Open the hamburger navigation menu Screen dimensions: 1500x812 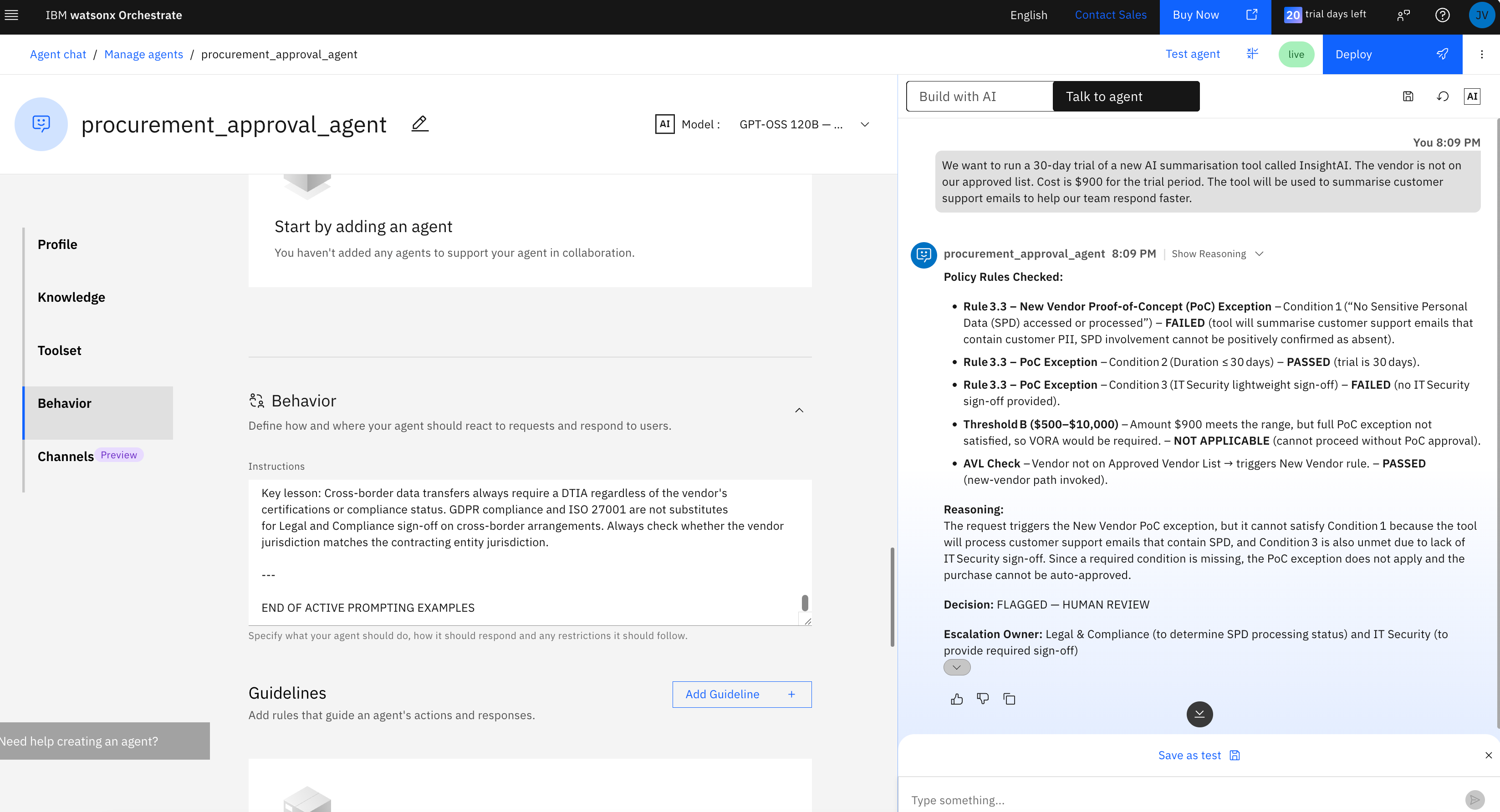coord(12,15)
